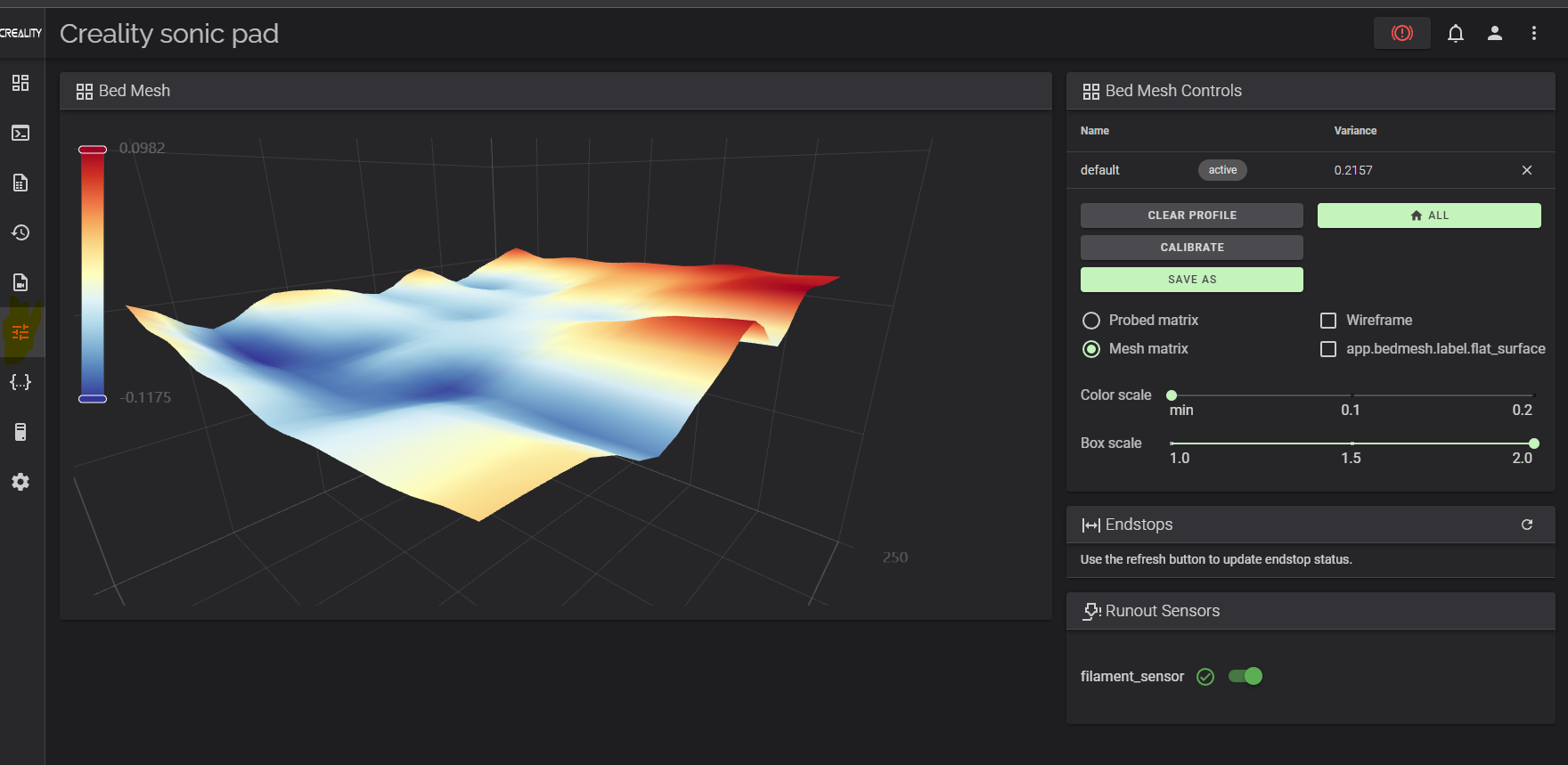Delete the default mesh profile
This screenshot has width=1568, height=765.
(1527, 170)
